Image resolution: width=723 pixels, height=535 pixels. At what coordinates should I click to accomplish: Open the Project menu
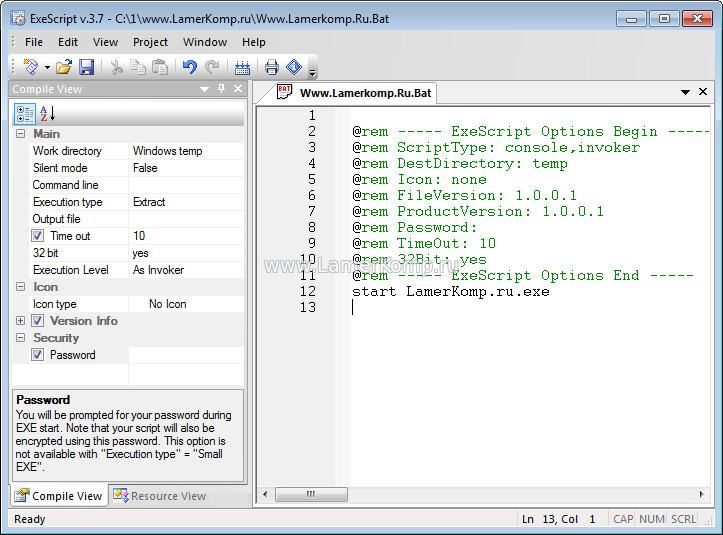pyautogui.click(x=150, y=42)
